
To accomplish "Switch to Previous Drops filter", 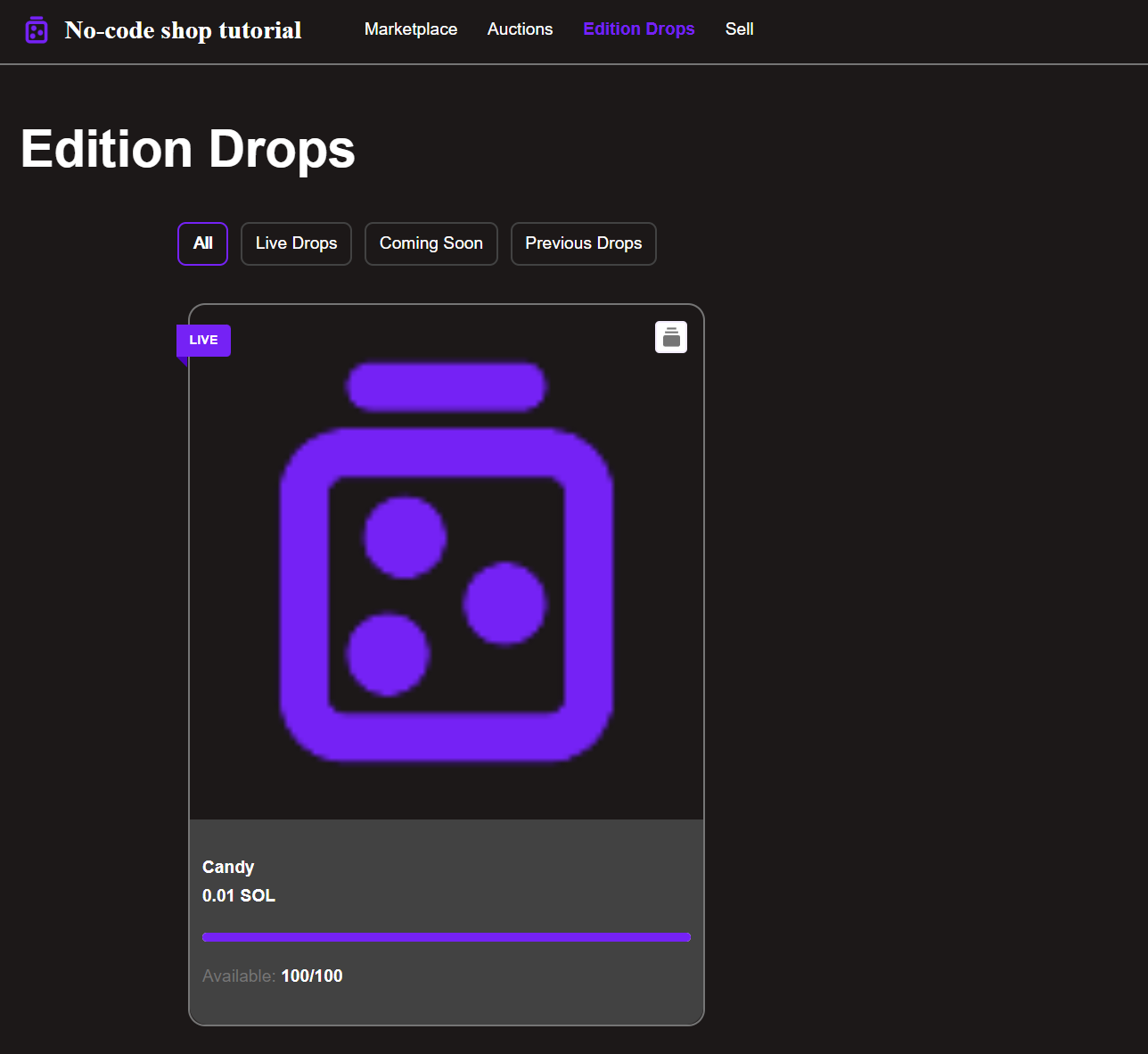I will tap(583, 243).
